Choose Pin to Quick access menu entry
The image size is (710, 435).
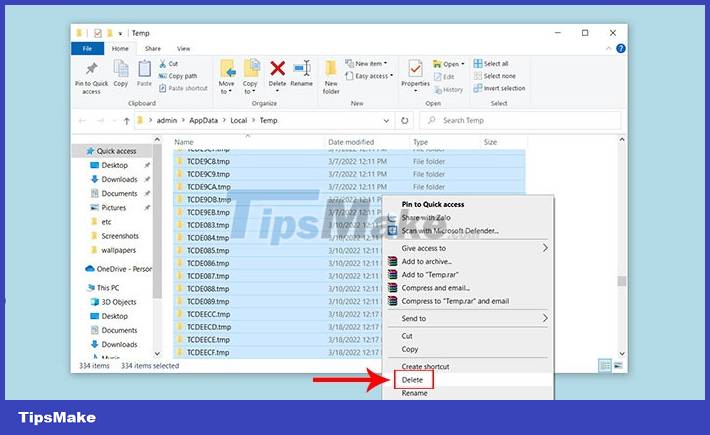[468, 205]
